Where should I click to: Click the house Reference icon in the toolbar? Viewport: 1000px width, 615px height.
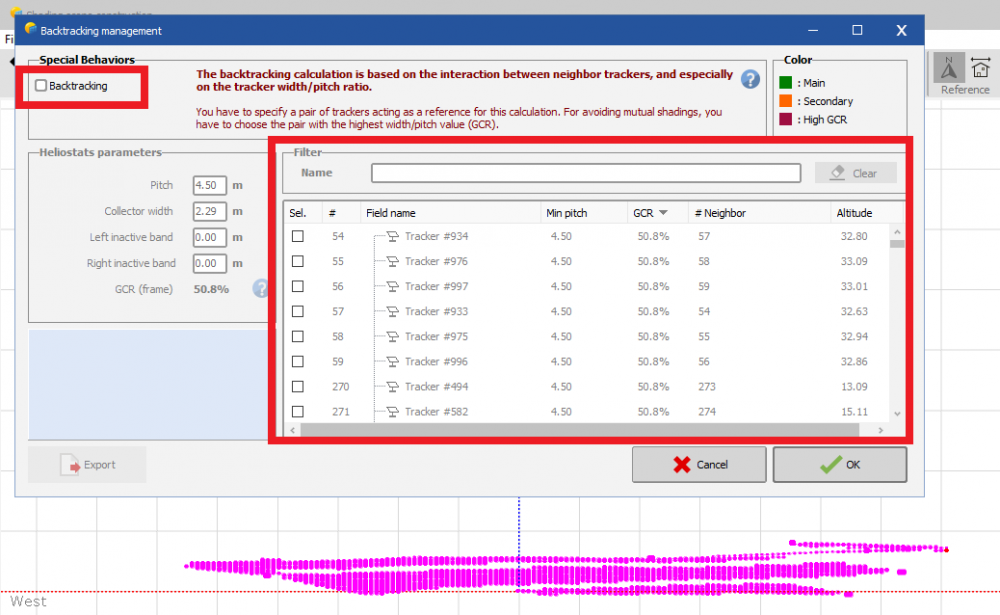coord(980,67)
